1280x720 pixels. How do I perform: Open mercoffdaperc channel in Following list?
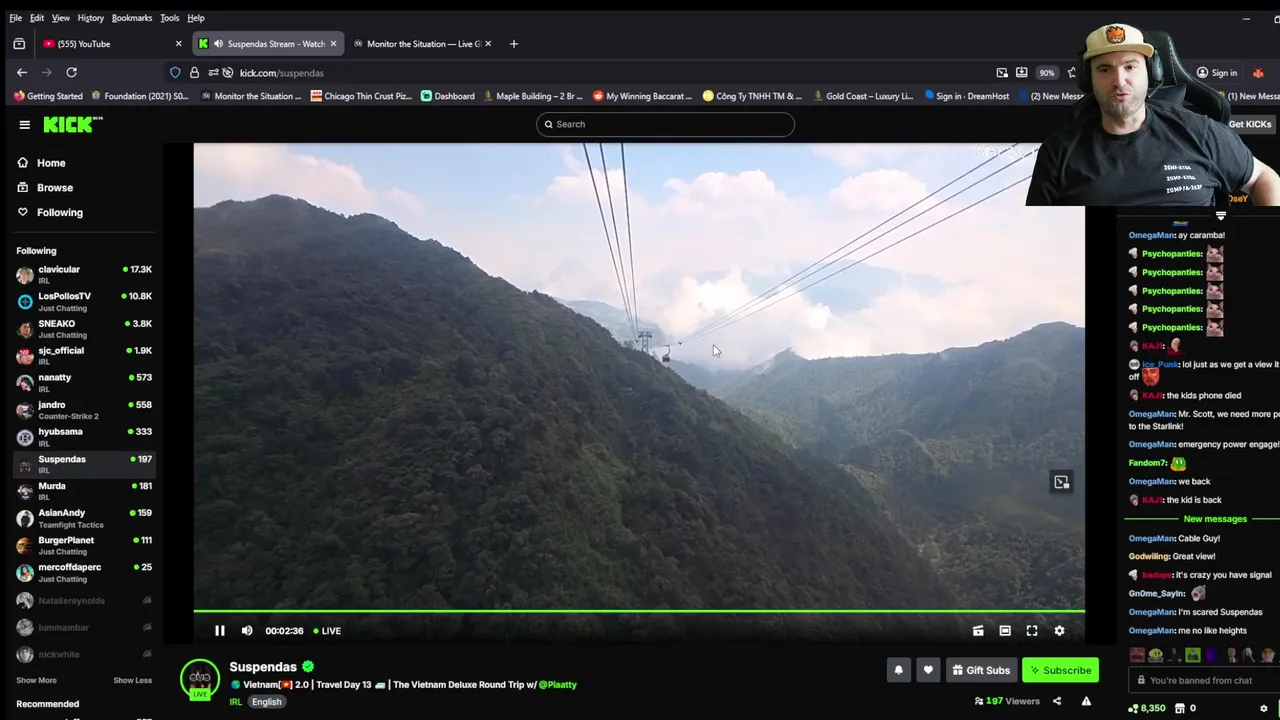click(84, 572)
